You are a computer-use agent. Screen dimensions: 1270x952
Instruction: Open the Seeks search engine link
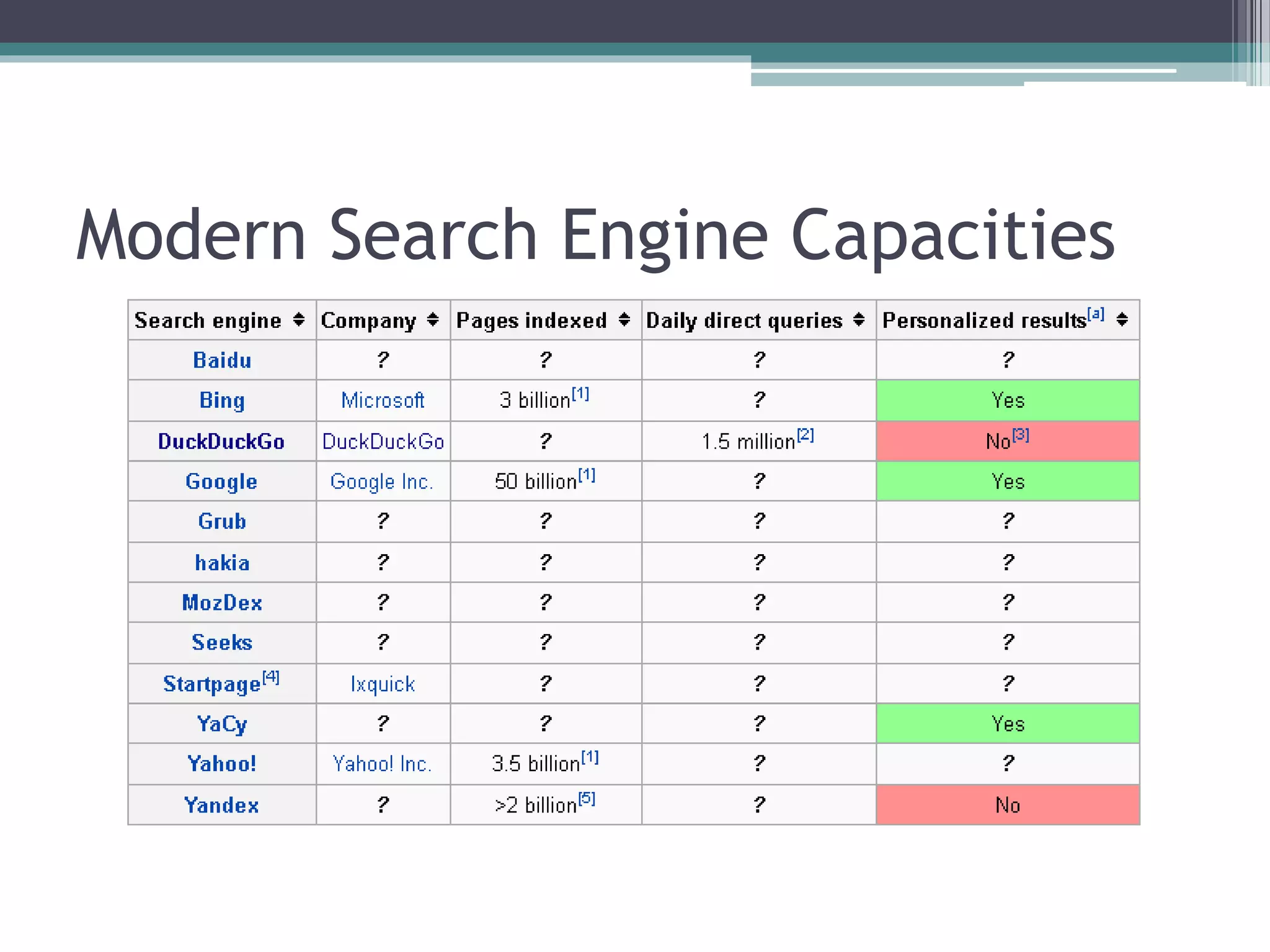point(222,642)
